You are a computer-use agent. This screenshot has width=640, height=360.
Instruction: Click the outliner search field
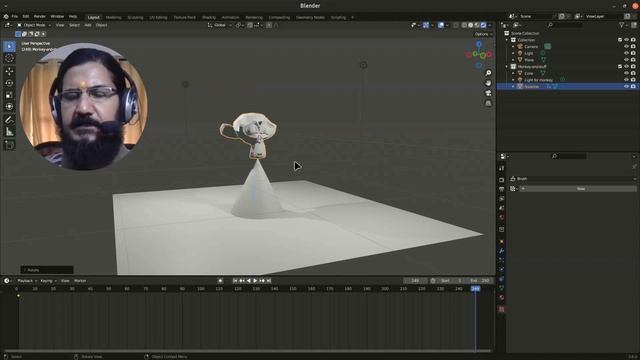(565, 25)
